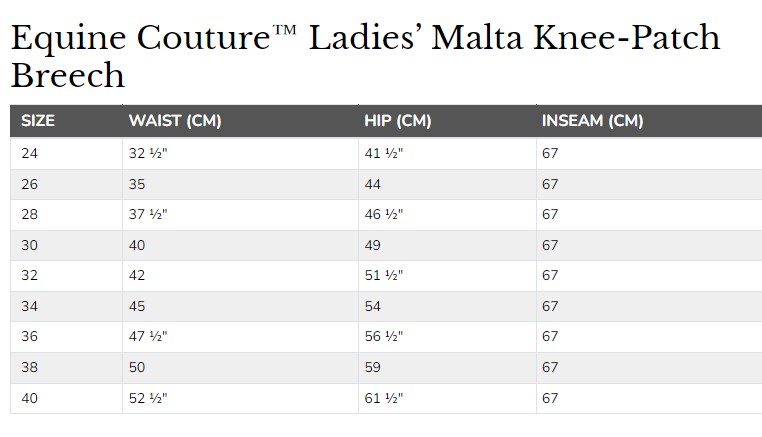
Task: Click waist value 32 ½"
Action: pyautogui.click(x=148, y=154)
